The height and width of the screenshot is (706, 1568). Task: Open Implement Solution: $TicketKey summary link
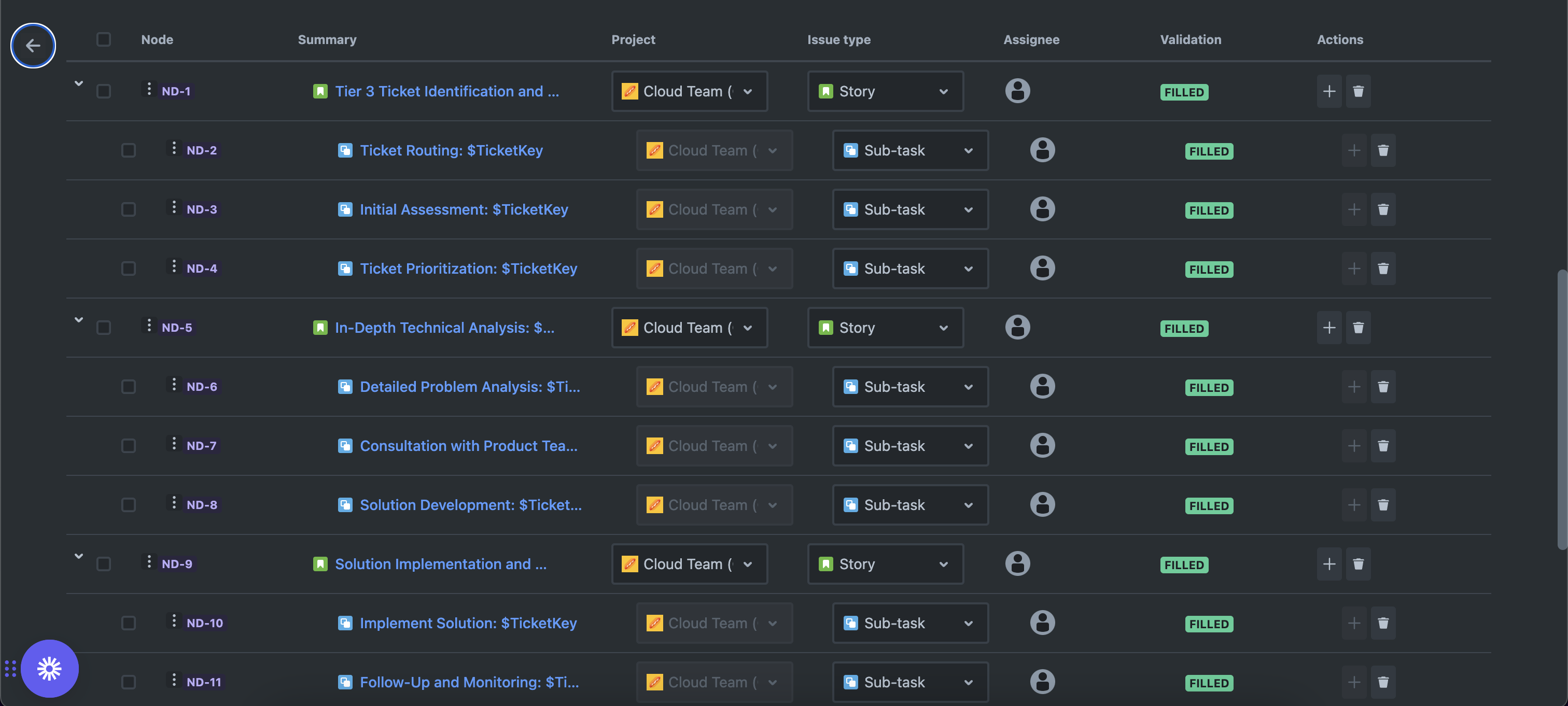click(x=468, y=623)
